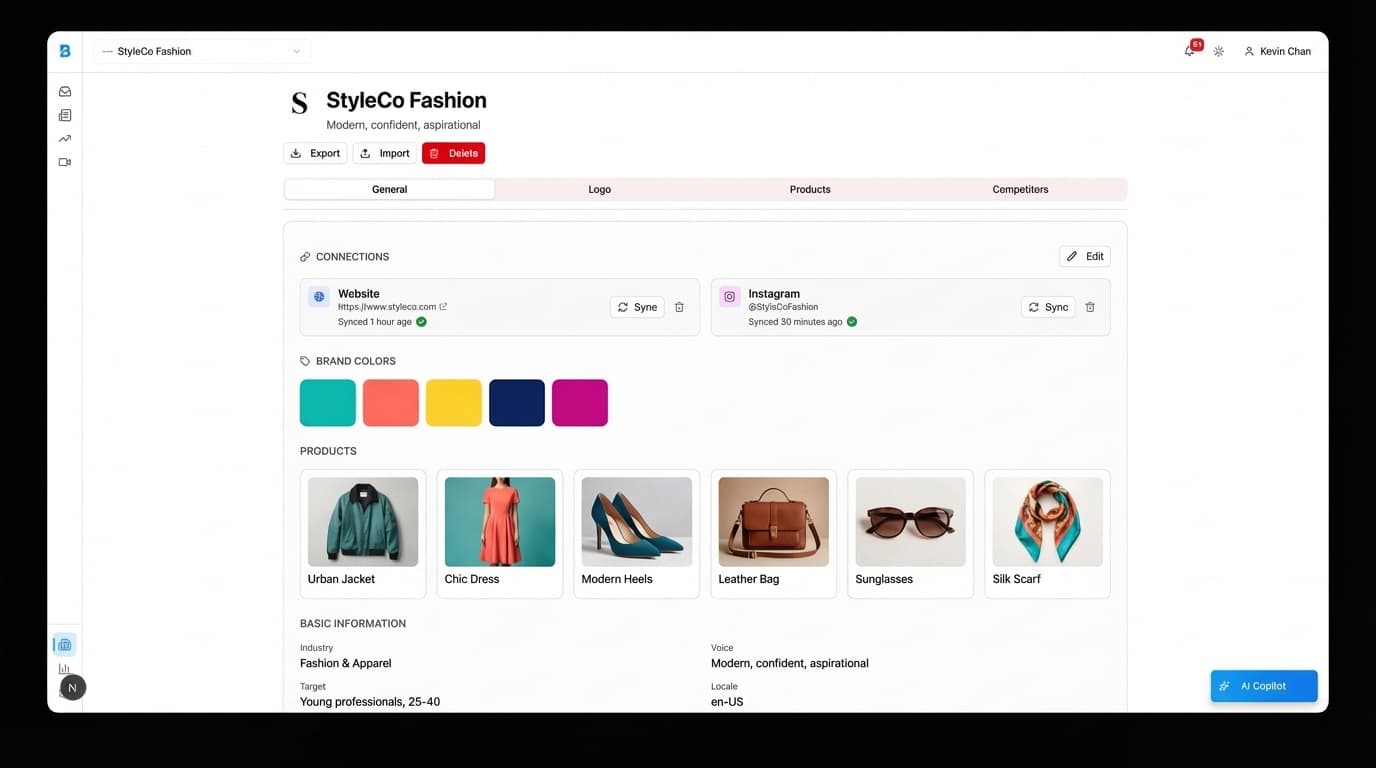Switch to the Competitors tab
This screenshot has width=1376, height=768.
(x=1019, y=189)
